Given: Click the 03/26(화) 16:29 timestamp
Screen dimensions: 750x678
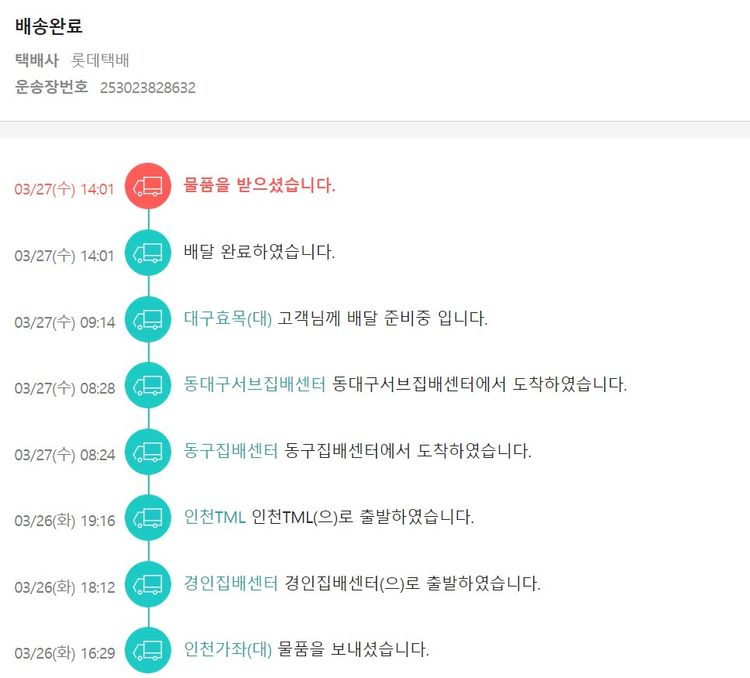Looking at the screenshot, I should coord(65,653).
